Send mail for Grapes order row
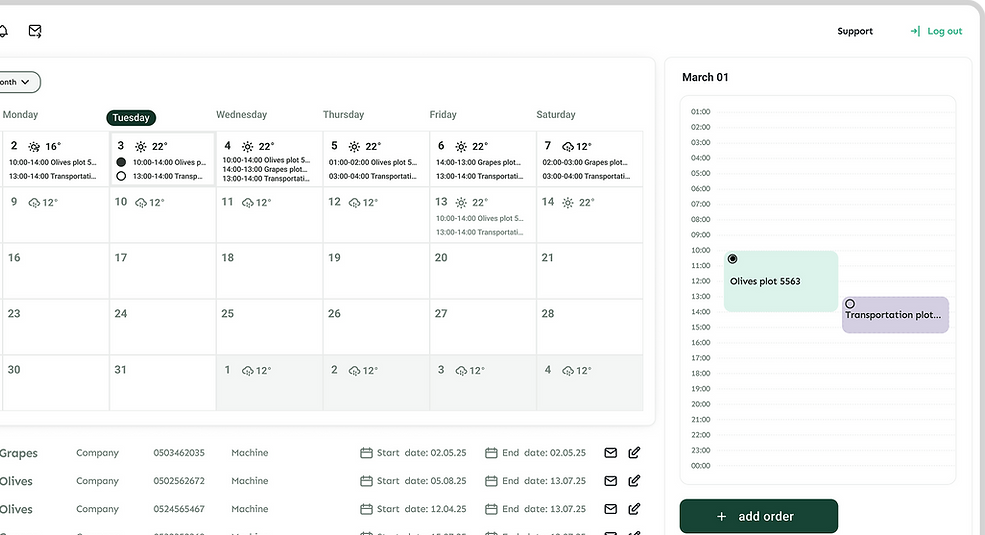The height and width of the screenshot is (535, 985). (x=611, y=453)
